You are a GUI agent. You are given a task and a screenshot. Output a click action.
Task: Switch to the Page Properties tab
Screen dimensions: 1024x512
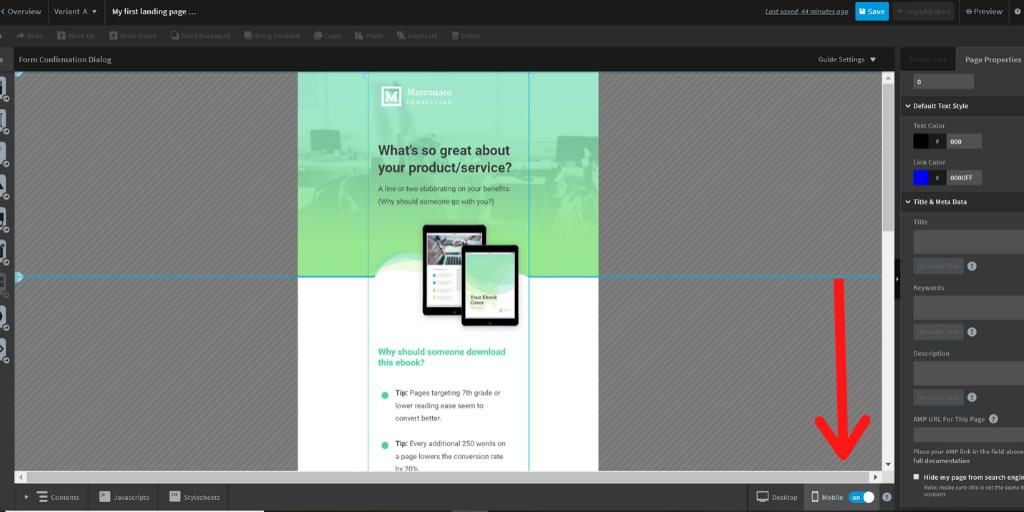[993, 59]
